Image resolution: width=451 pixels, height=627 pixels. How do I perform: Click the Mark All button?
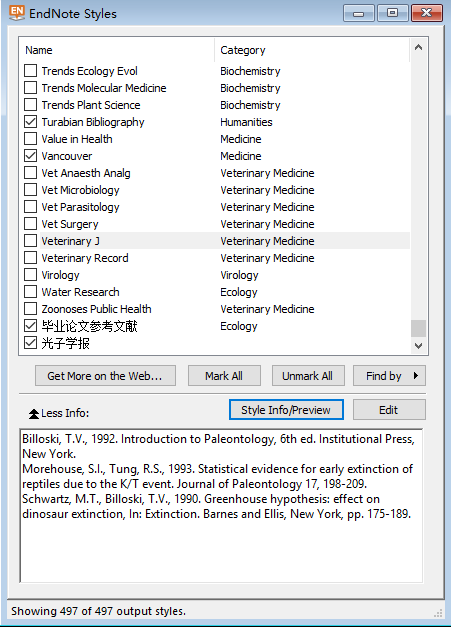[x=224, y=375]
